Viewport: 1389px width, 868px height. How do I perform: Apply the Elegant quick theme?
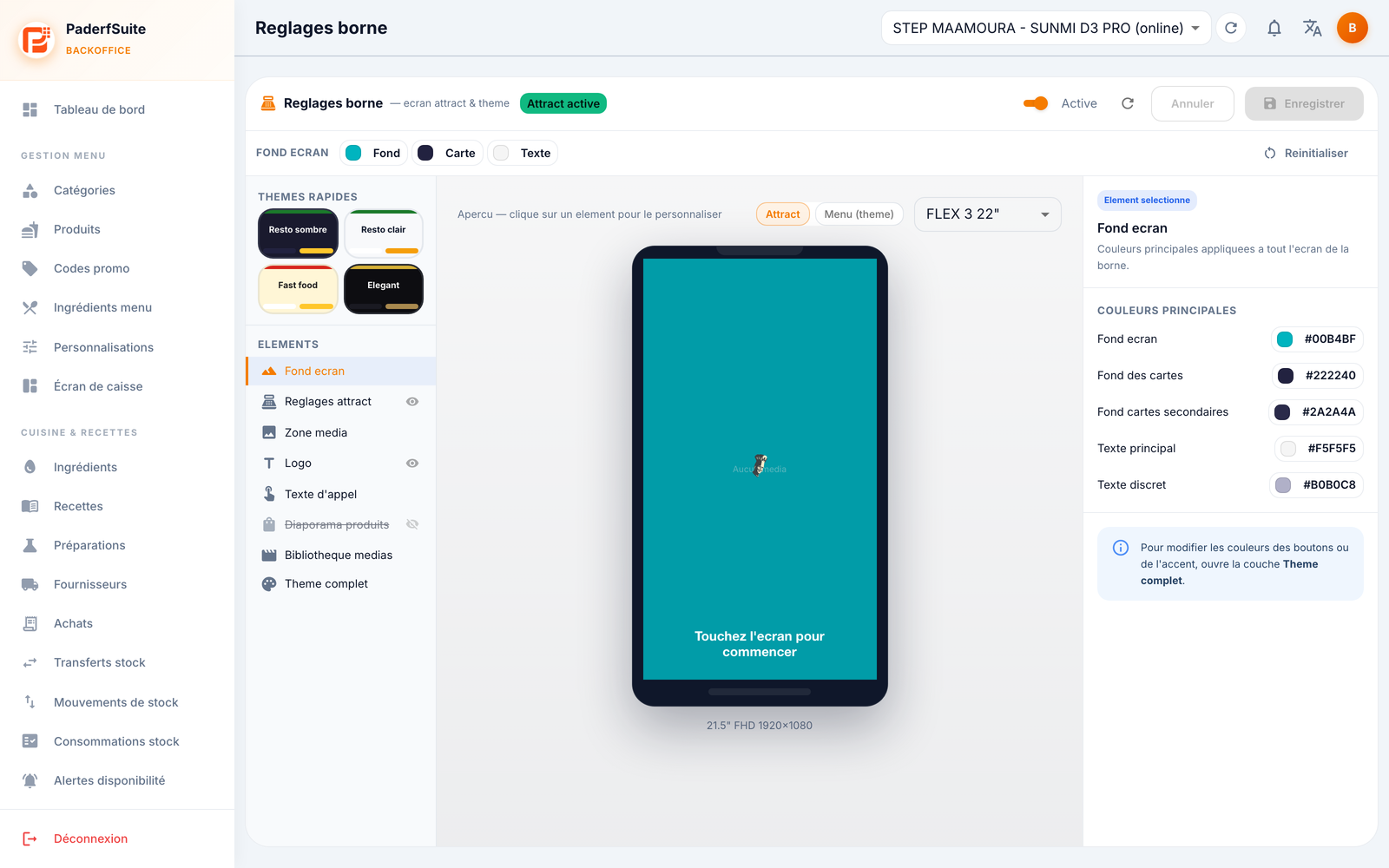[384, 289]
